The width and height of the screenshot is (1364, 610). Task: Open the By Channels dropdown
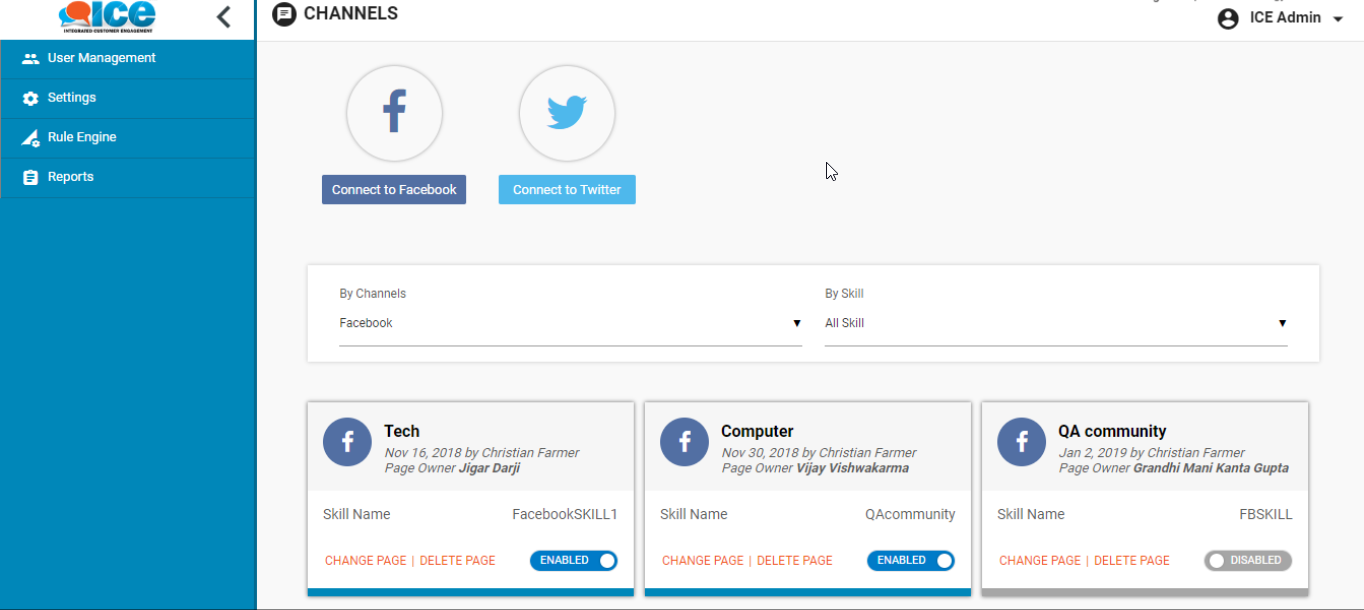tap(570, 323)
